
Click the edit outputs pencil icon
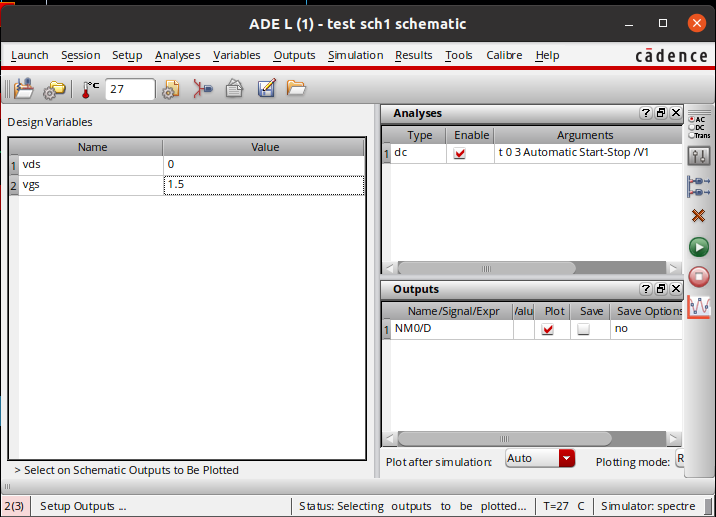tap(267, 88)
